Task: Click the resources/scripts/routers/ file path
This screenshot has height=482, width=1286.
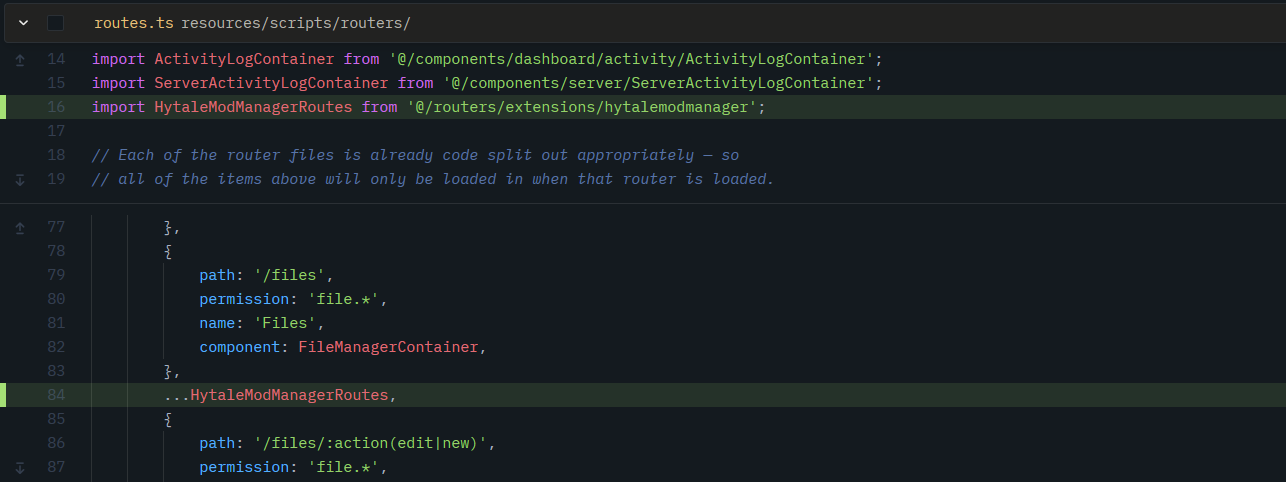Action: 295,22
